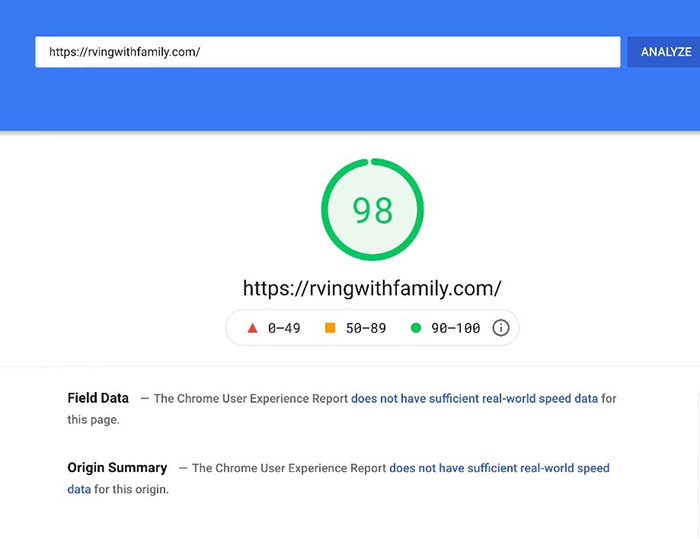Click the 'this page.' text under Field Data

point(94,420)
